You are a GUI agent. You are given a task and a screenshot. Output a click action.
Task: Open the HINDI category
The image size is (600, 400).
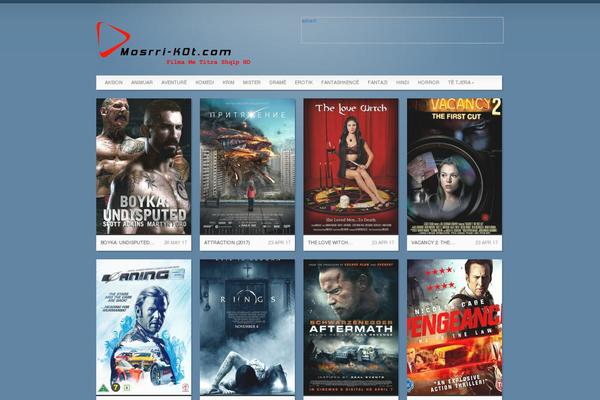pyautogui.click(x=403, y=82)
